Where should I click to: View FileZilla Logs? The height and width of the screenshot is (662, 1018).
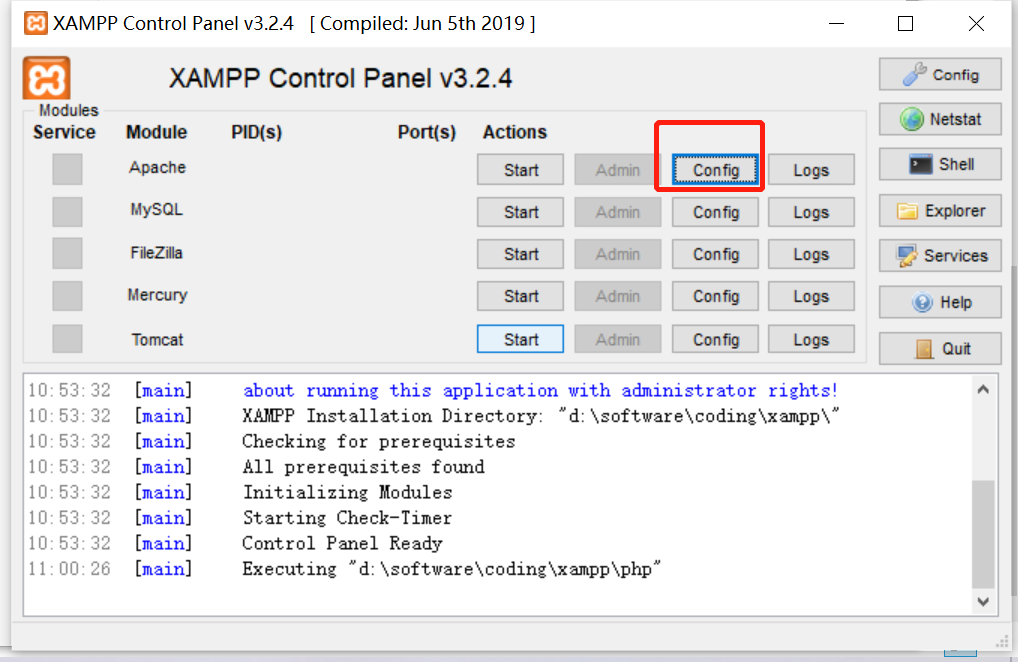pyautogui.click(x=812, y=254)
